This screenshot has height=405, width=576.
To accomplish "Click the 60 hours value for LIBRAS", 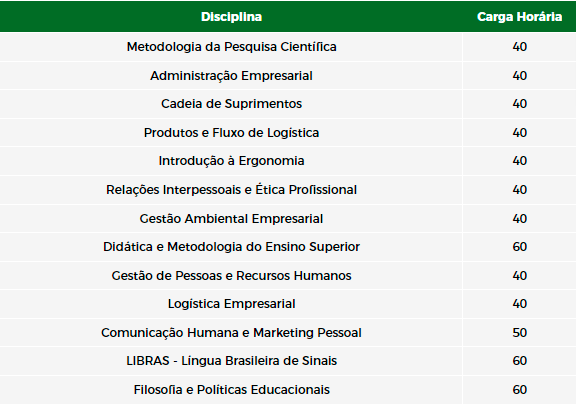I will (x=519, y=361).
